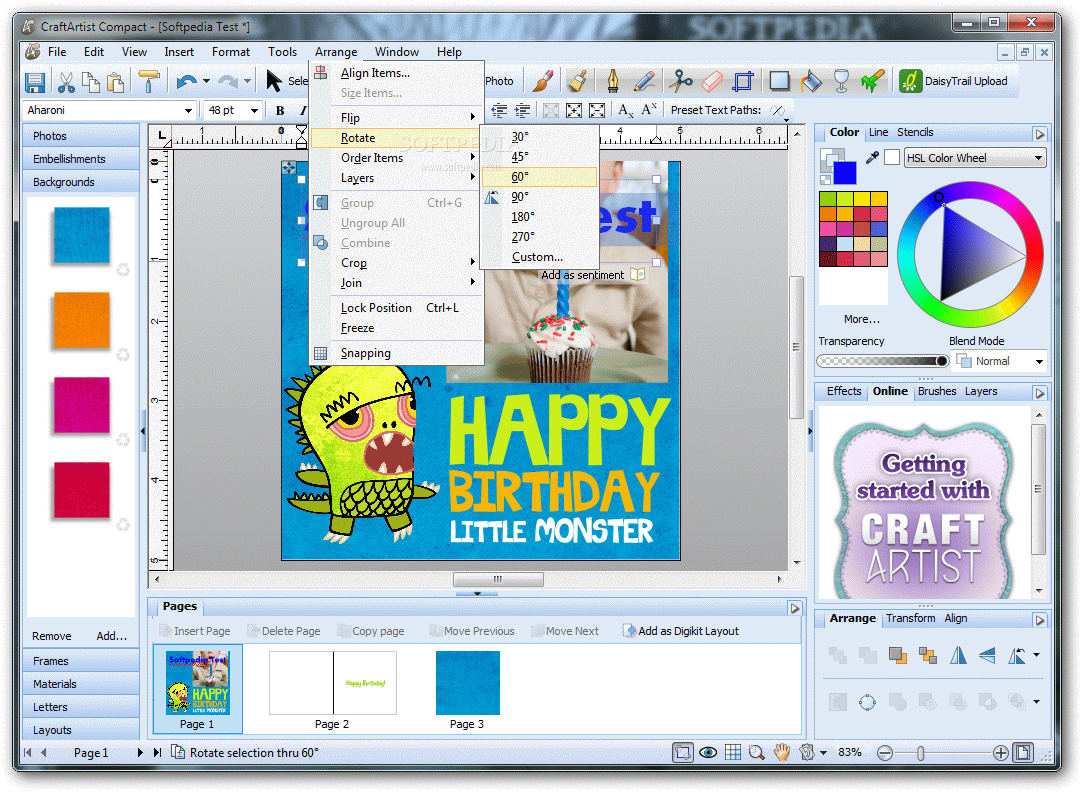Screen dimensions: 1082x792
Task: Pick the orange background swatch
Action: (x=81, y=320)
